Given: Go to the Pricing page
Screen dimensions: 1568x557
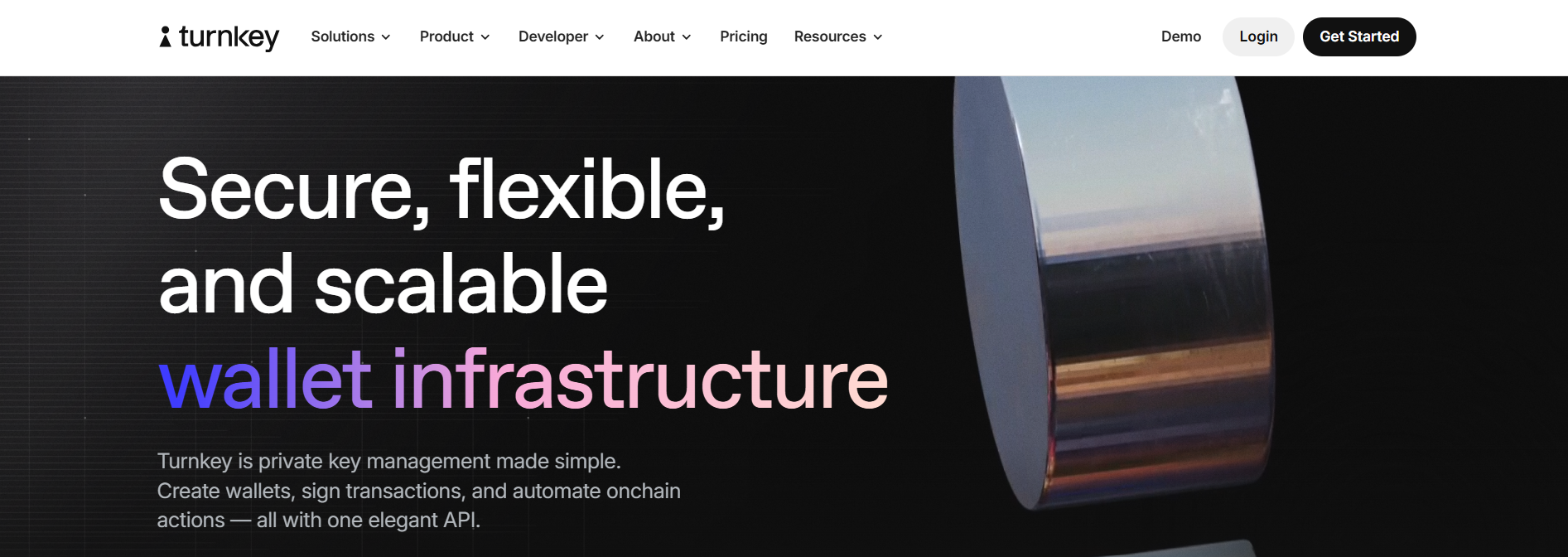Looking at the screenshot, I should click(x=744, y=36).
